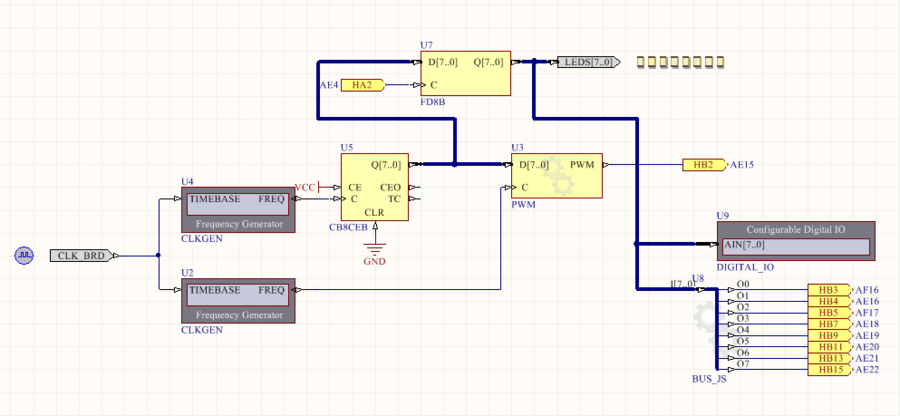Click the clock signal icon beside CLK_BRD
900x416 pixels.
pos(23,256)
